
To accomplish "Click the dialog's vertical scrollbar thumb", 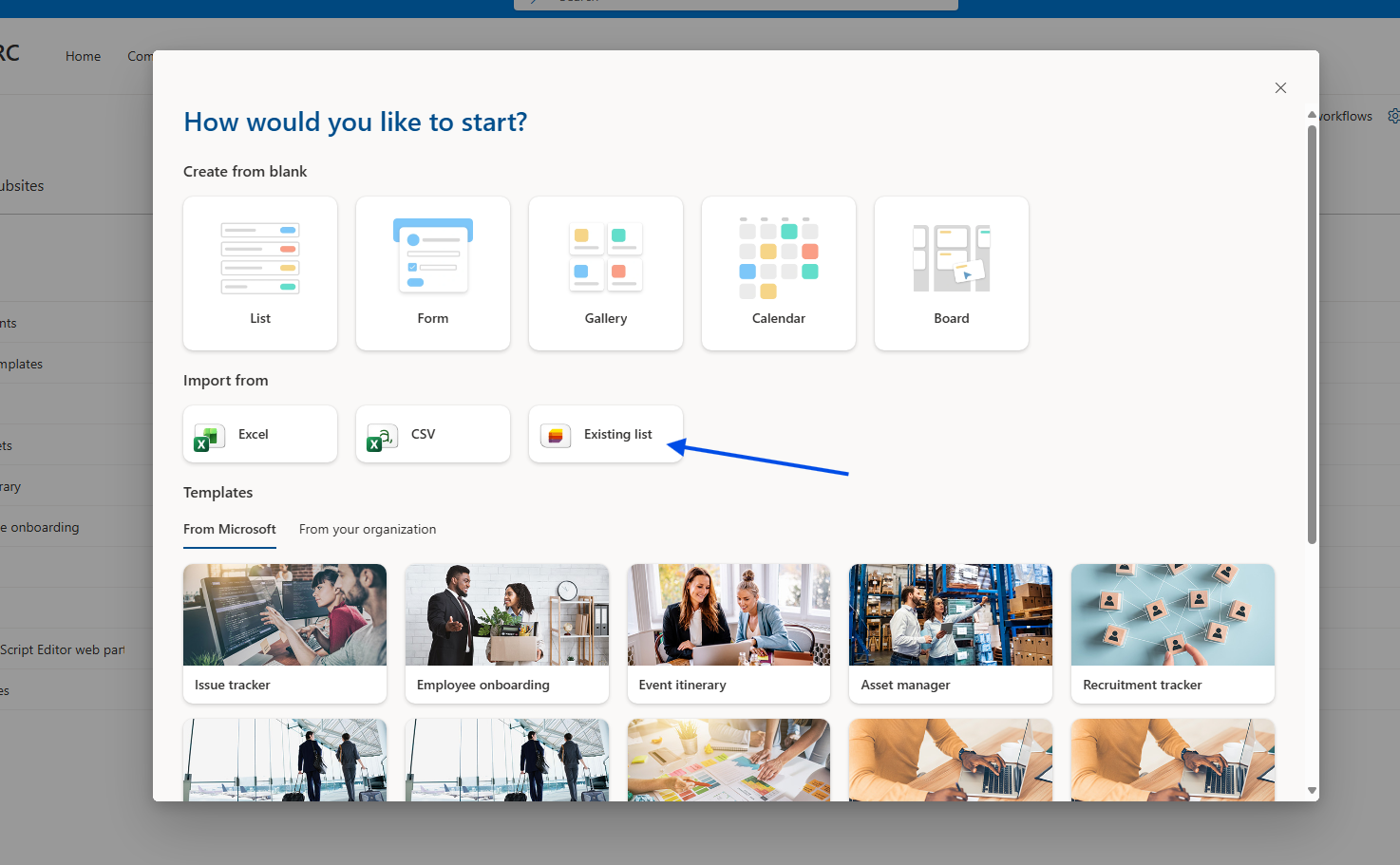I will pyautogui.click(x=1312, y=332).
